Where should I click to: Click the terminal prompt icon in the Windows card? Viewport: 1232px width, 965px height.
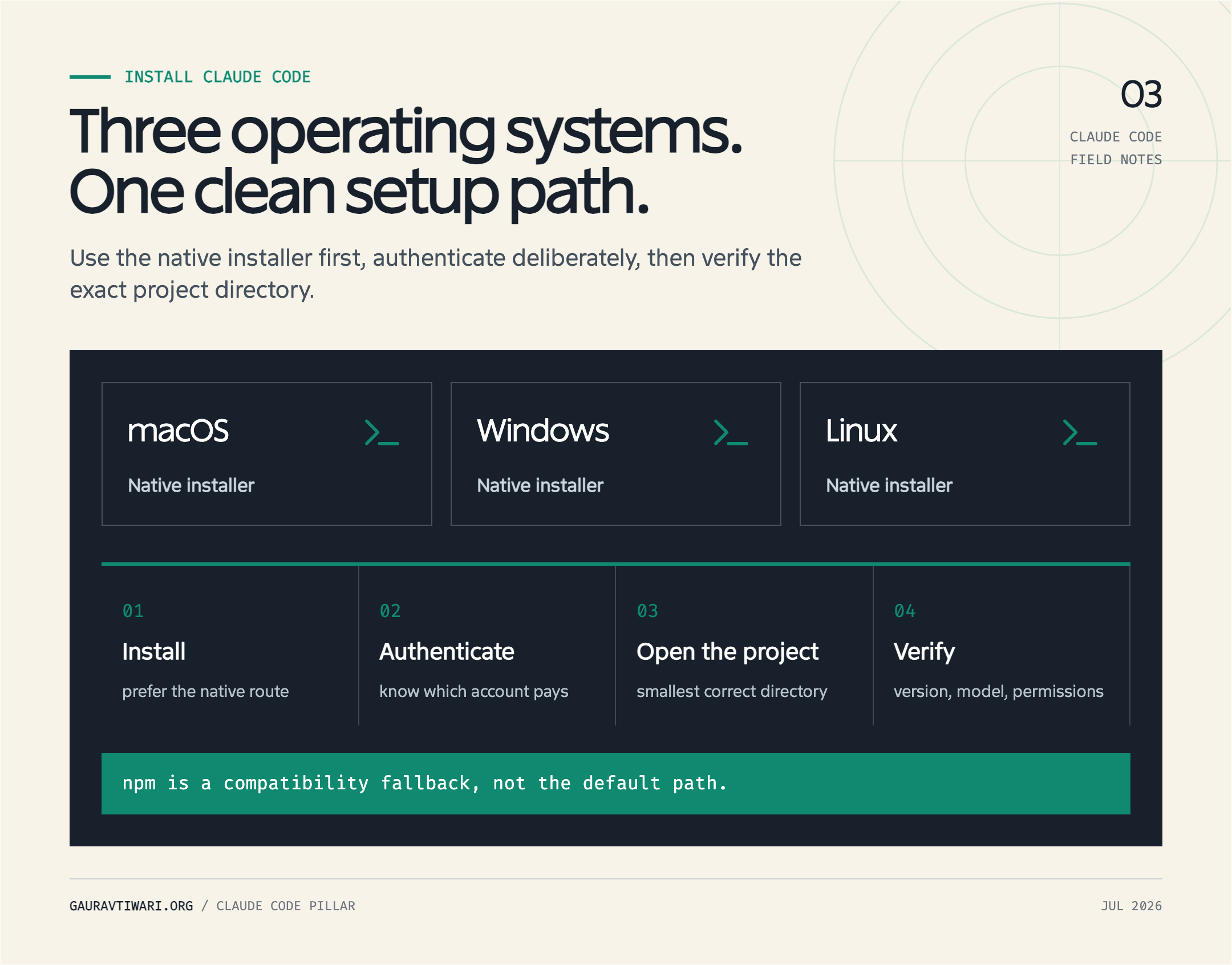(731, 432)
